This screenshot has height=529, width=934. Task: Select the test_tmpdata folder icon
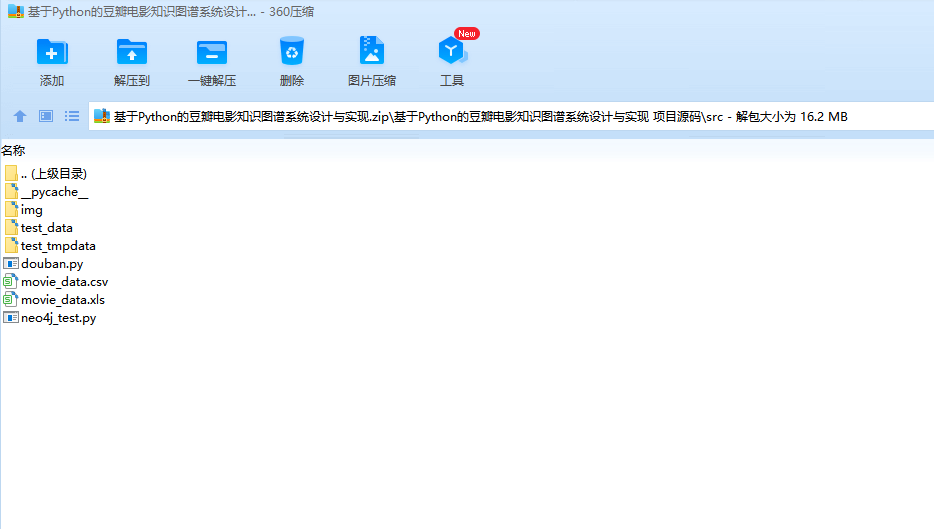coord(11,245)
